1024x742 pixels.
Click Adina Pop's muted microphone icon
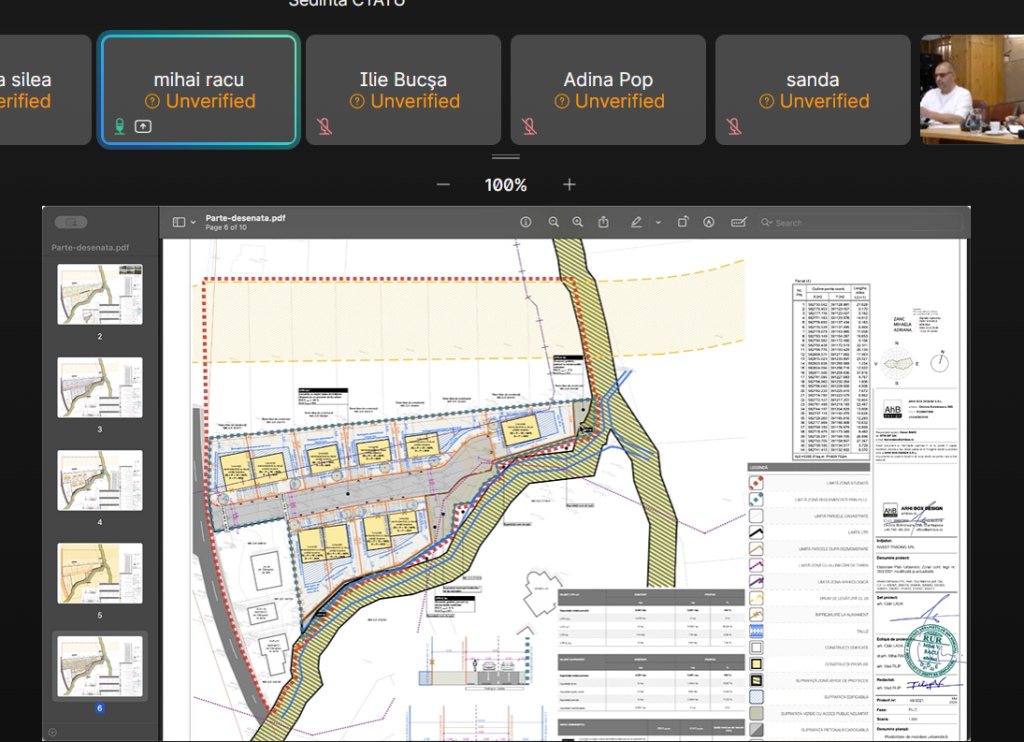[530, 126]
